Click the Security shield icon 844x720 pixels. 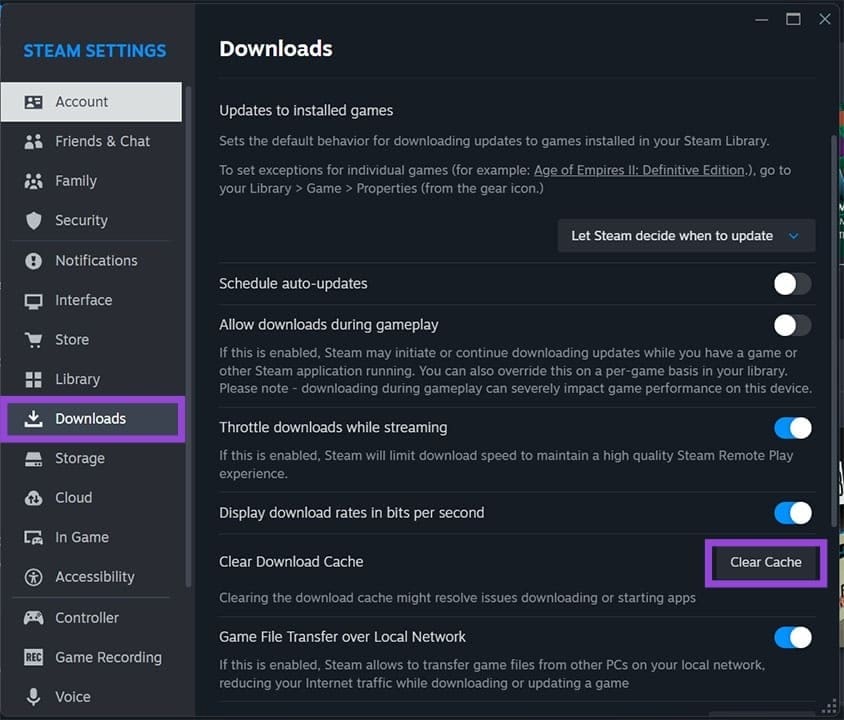pyautogui.click(x=33, y=221)
